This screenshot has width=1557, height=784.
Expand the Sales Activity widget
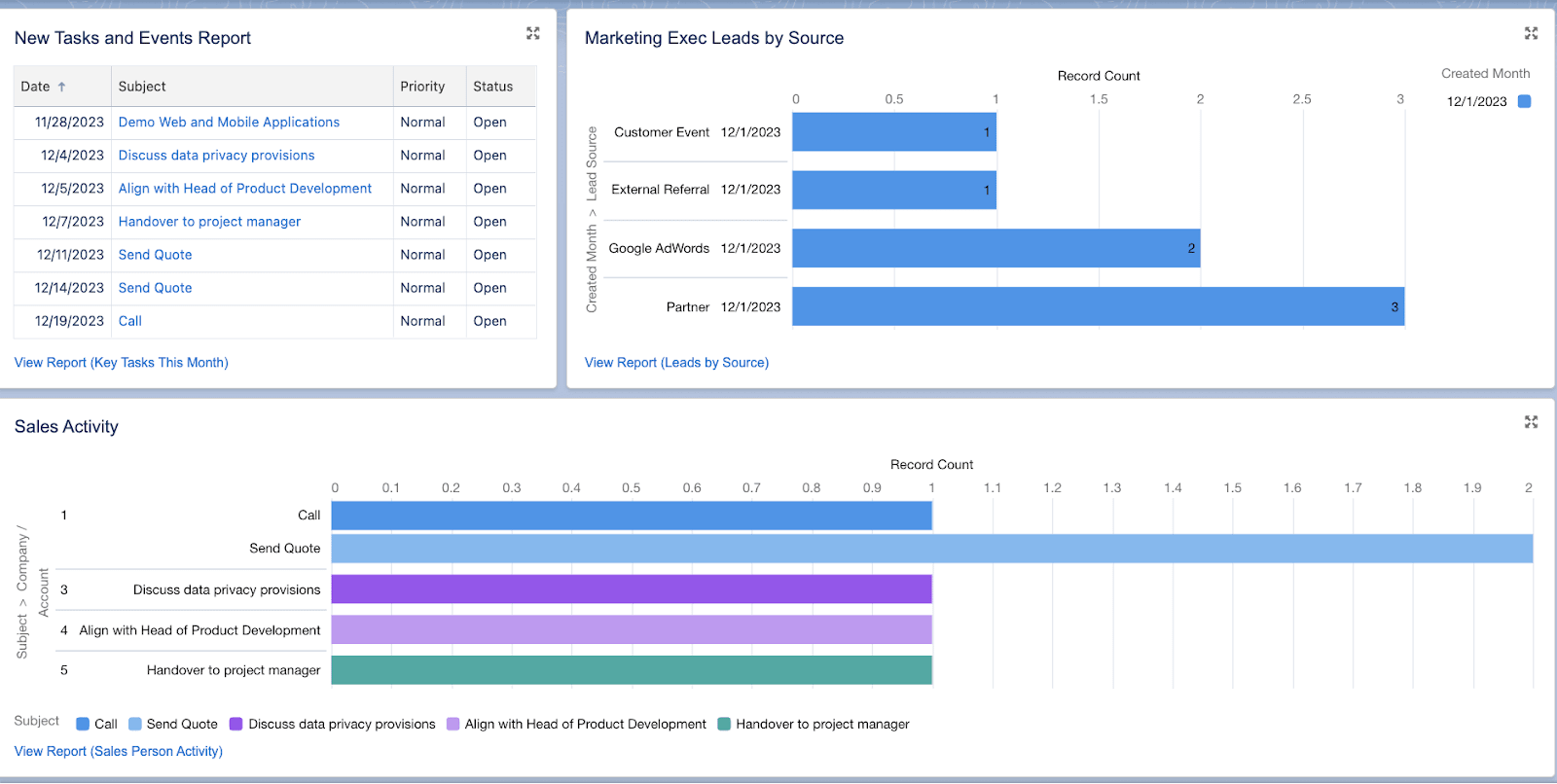(1531, 422)
